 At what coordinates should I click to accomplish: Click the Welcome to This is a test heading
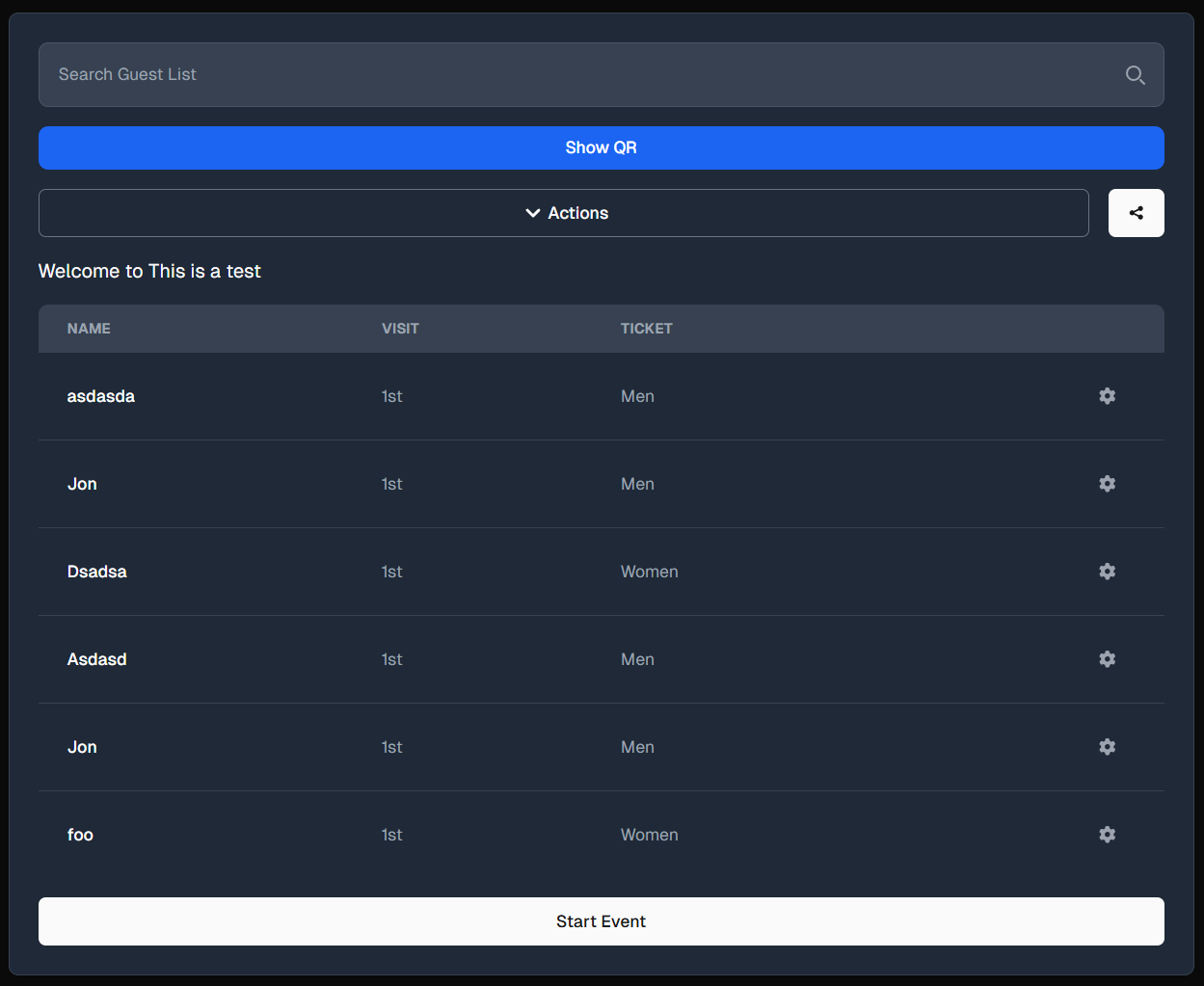pos(149,271)
